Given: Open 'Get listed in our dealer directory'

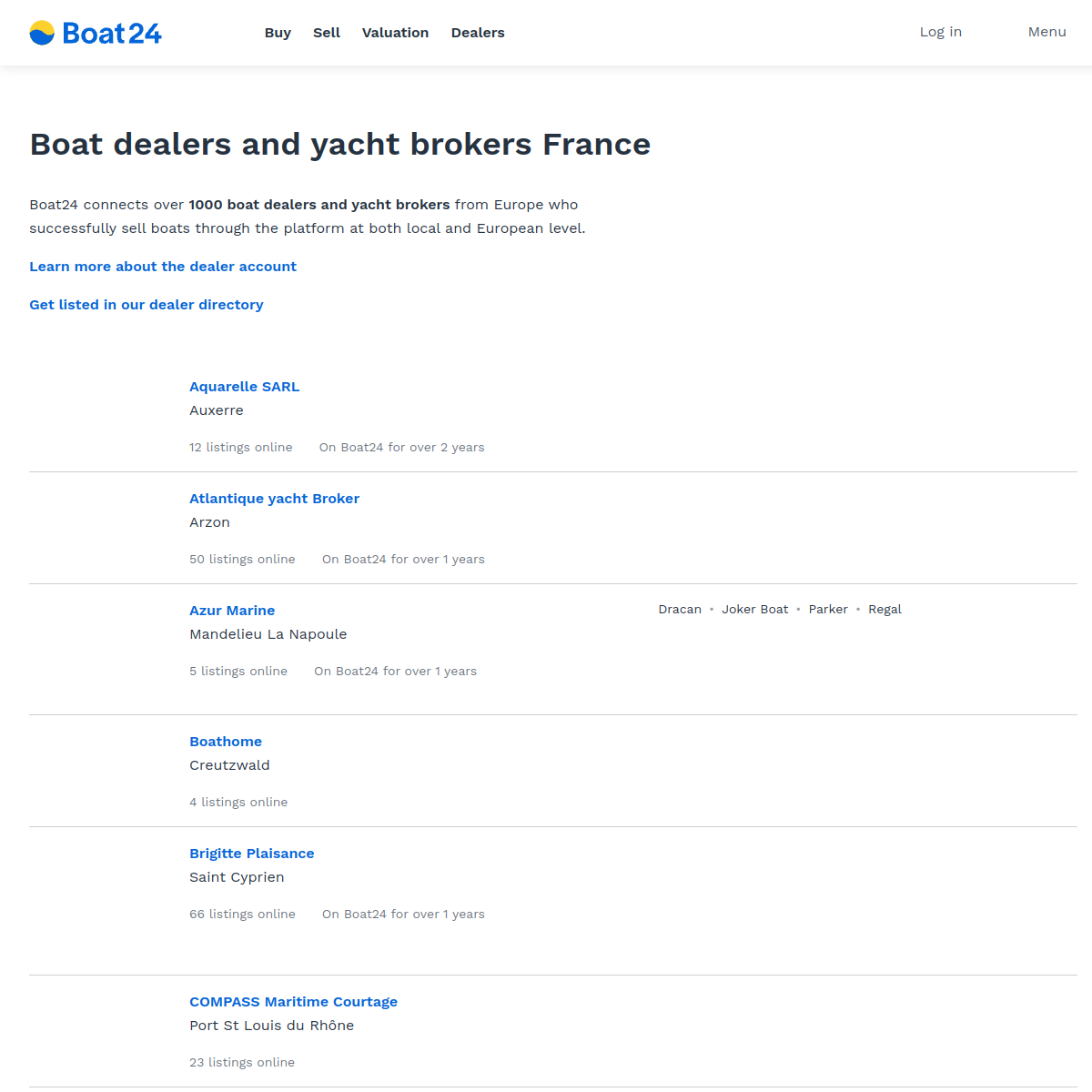Looking at the screenshot, I should 147,304.
